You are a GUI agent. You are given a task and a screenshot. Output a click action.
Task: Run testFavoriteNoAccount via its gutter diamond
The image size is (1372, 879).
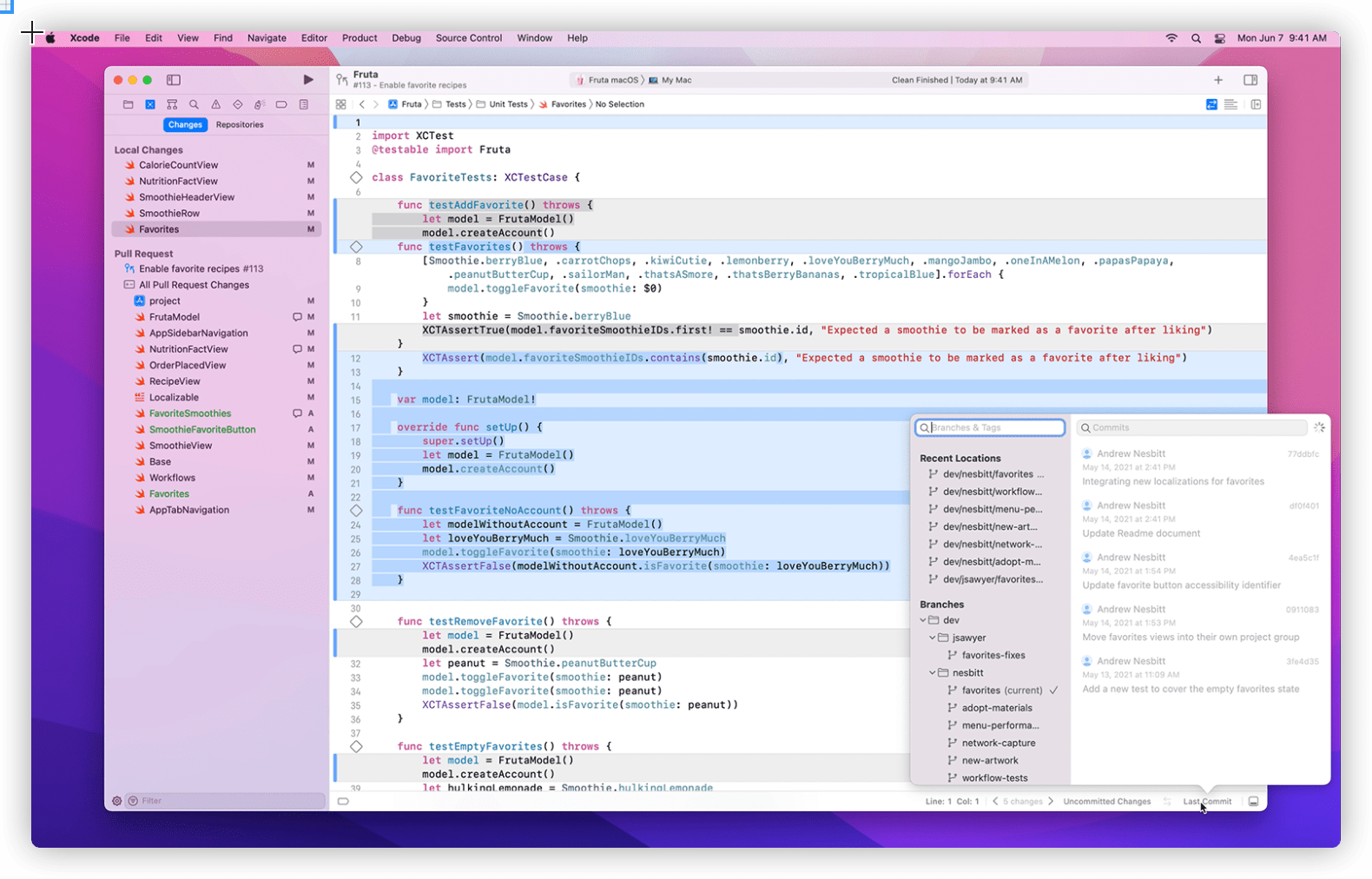tap(356, 511)
